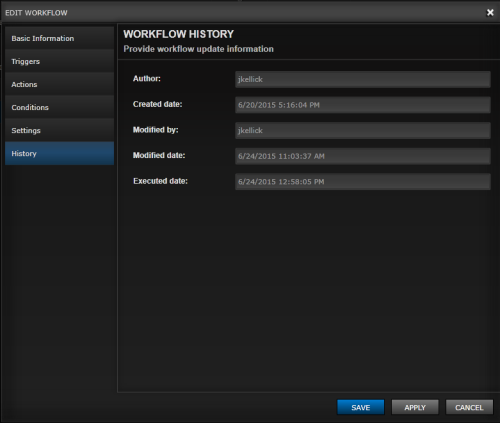Focus the Modified by field
Screen dimensions: 500x423
pos(363,130)
